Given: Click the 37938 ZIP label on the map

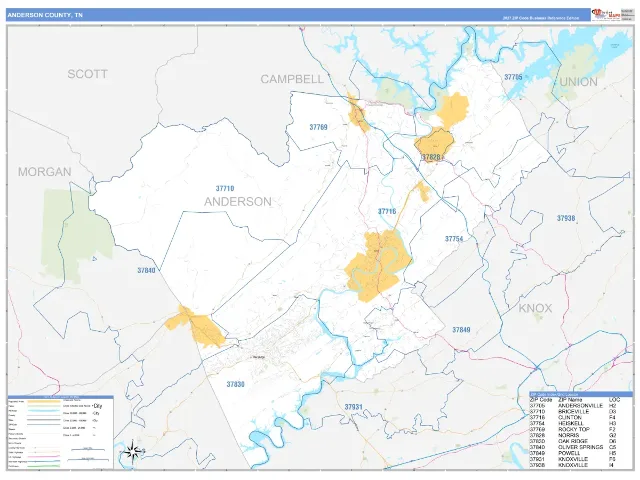Looking at the screenshot, I should tap(566, 218).
